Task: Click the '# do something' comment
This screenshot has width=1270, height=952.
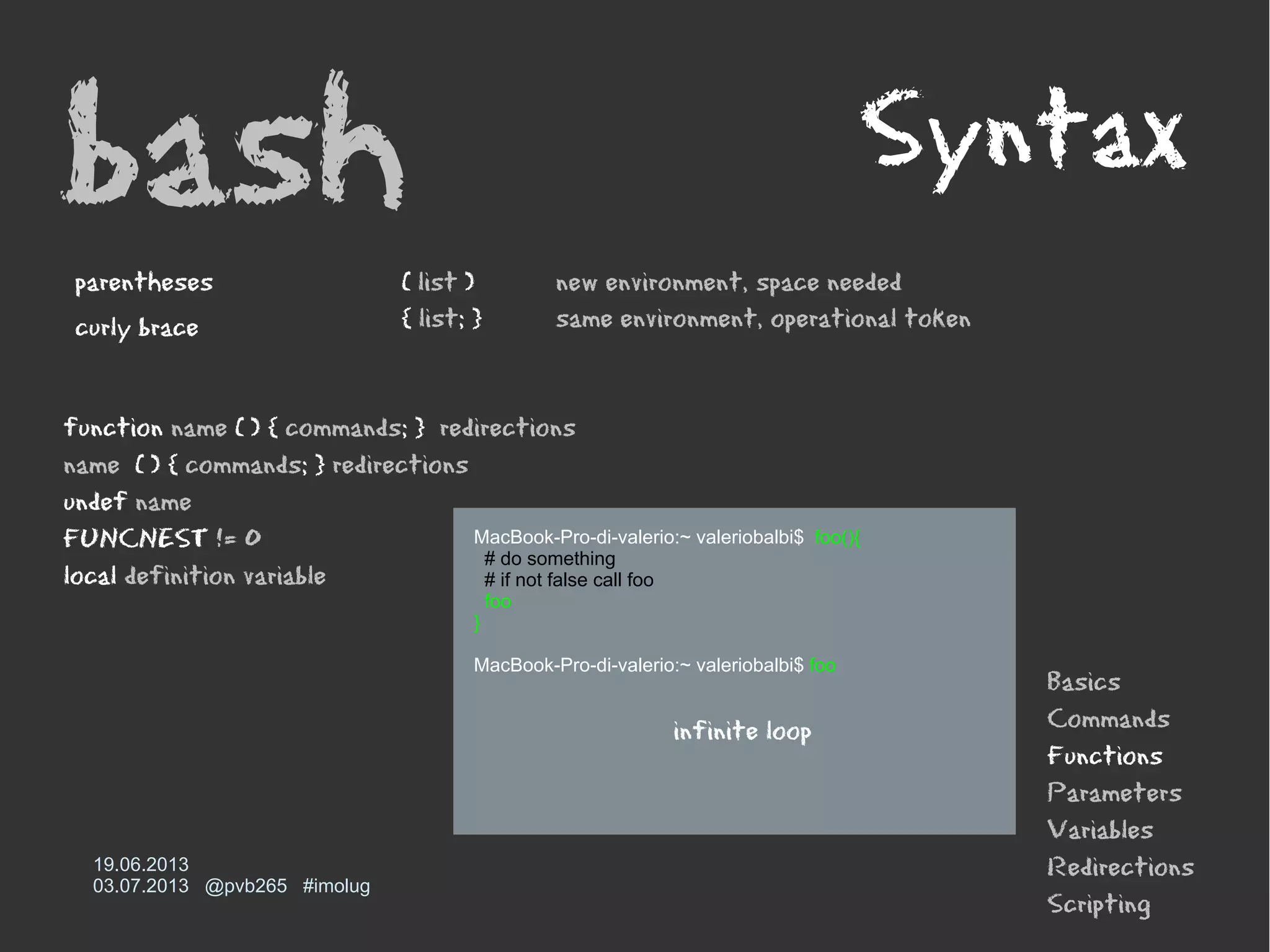Action: coord(549,559)
